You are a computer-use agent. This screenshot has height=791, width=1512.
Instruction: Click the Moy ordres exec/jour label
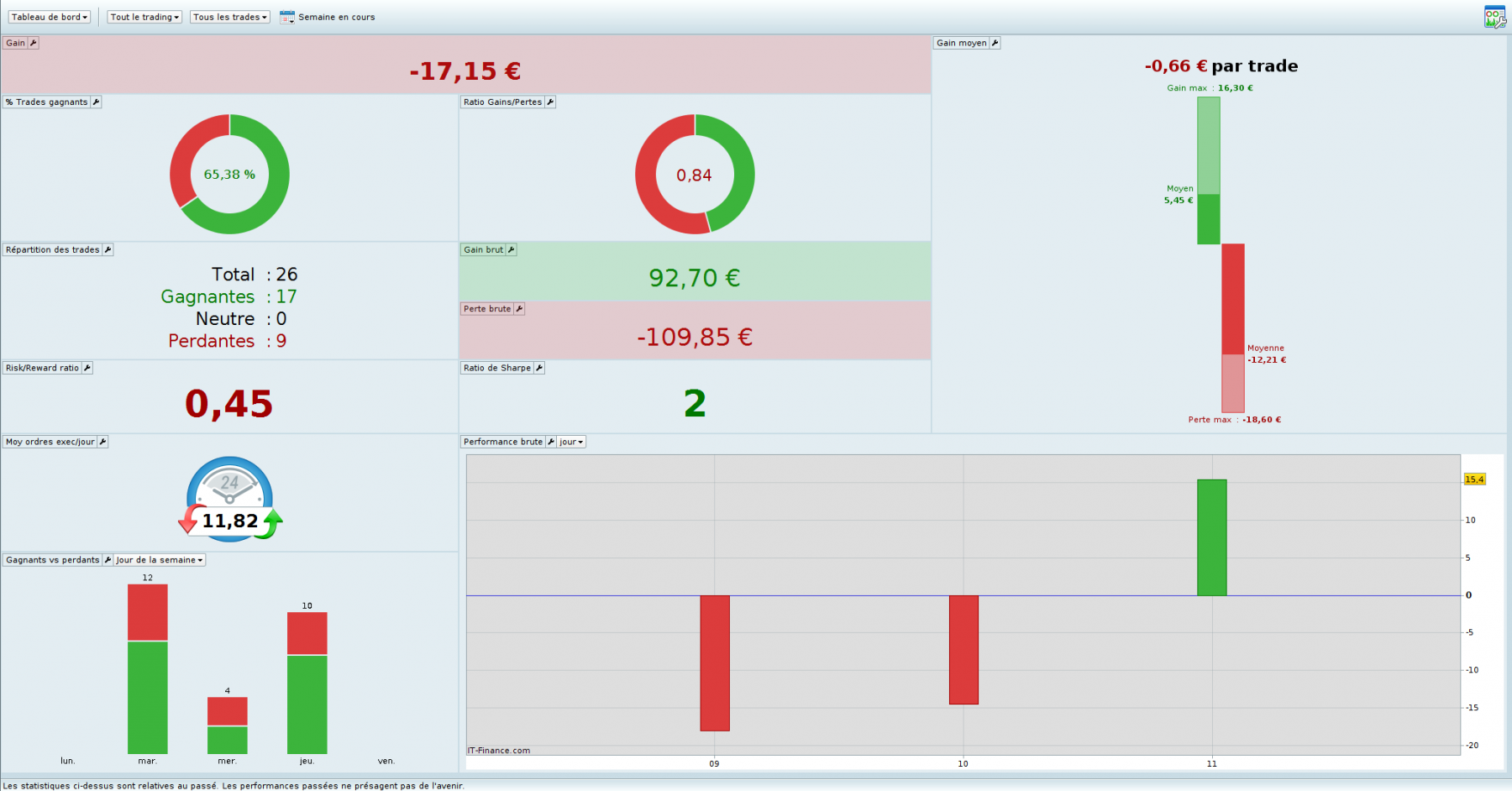pos(50,442)
